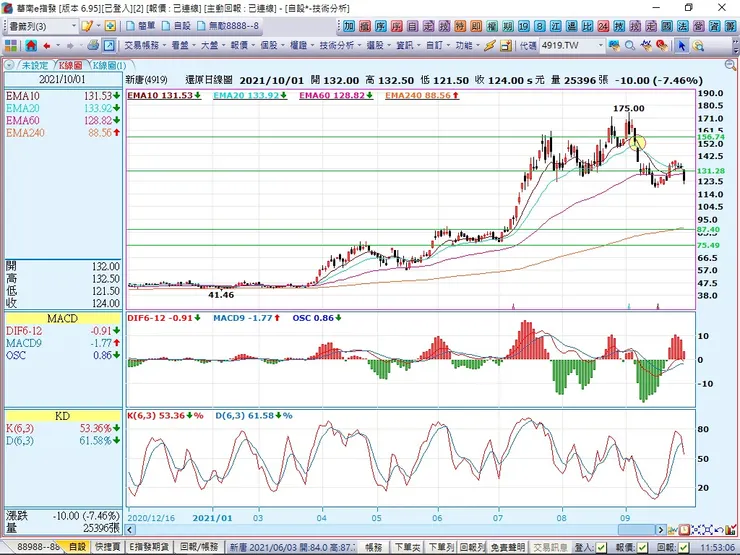
Task: Switch to the 未設定 tab
Action: coord(35,65)
